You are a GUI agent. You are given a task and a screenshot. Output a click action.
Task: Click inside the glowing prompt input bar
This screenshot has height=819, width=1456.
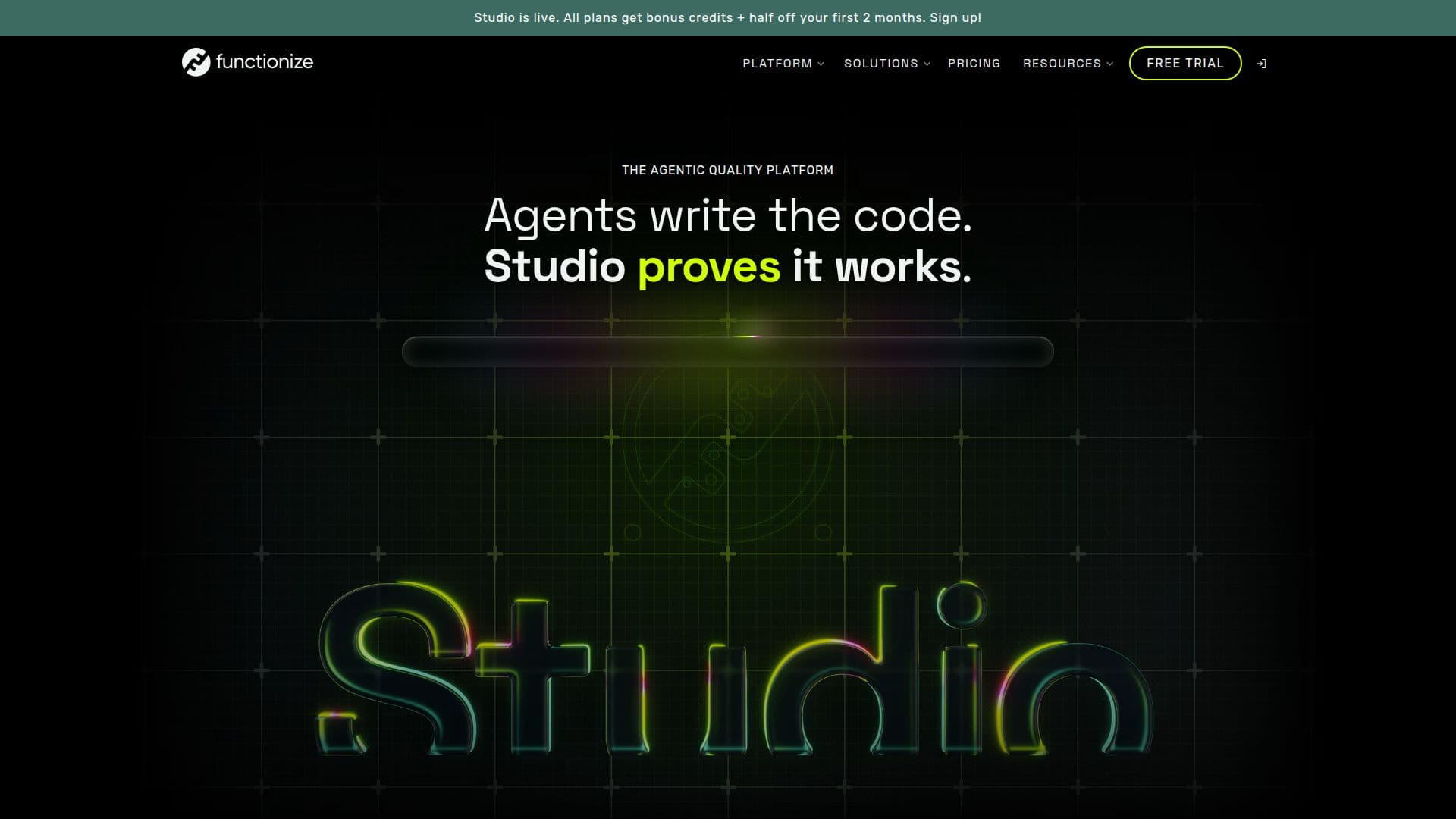click(728, 352)
